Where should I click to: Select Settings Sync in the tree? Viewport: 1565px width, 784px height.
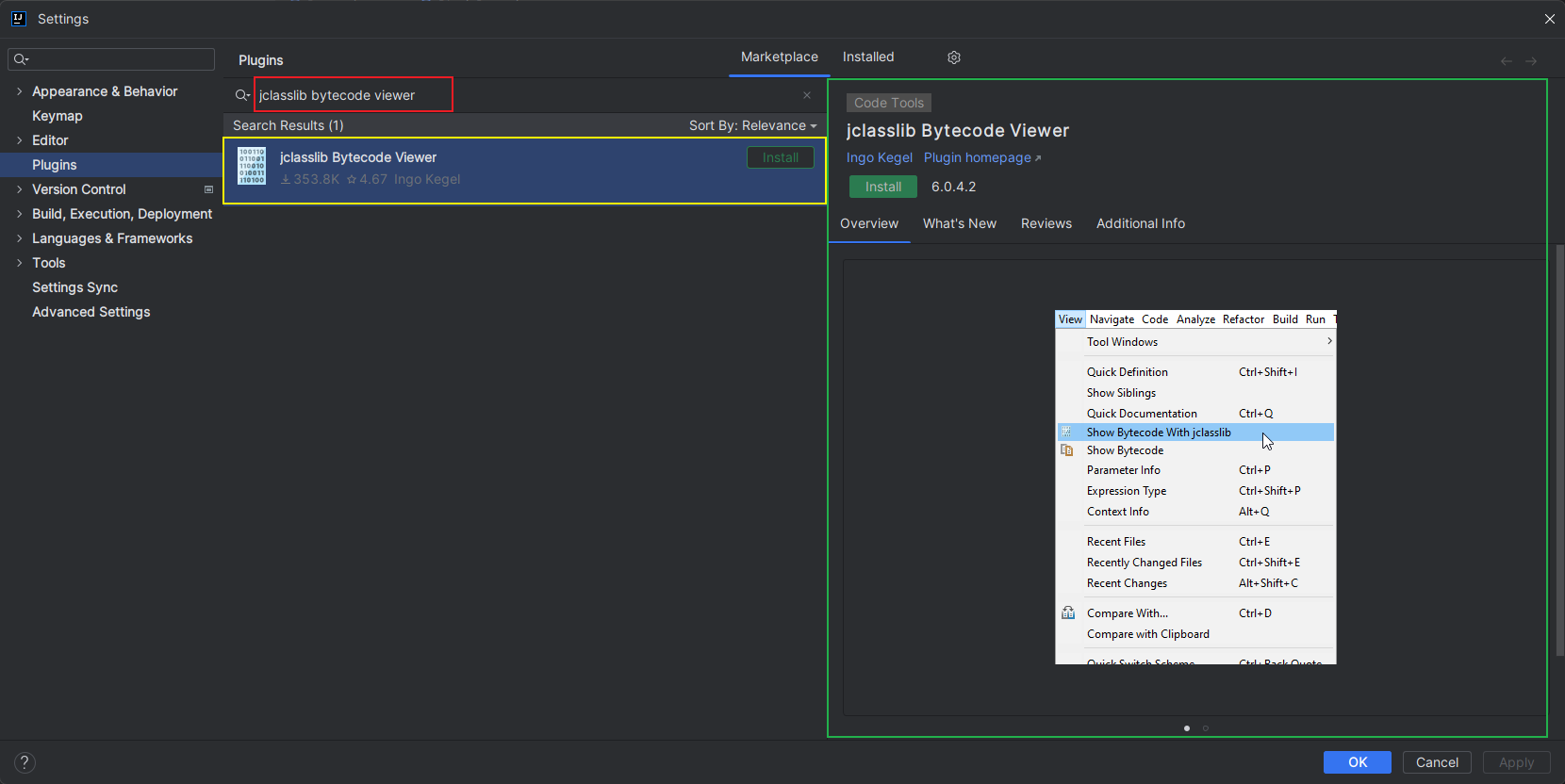coord(75,287)
